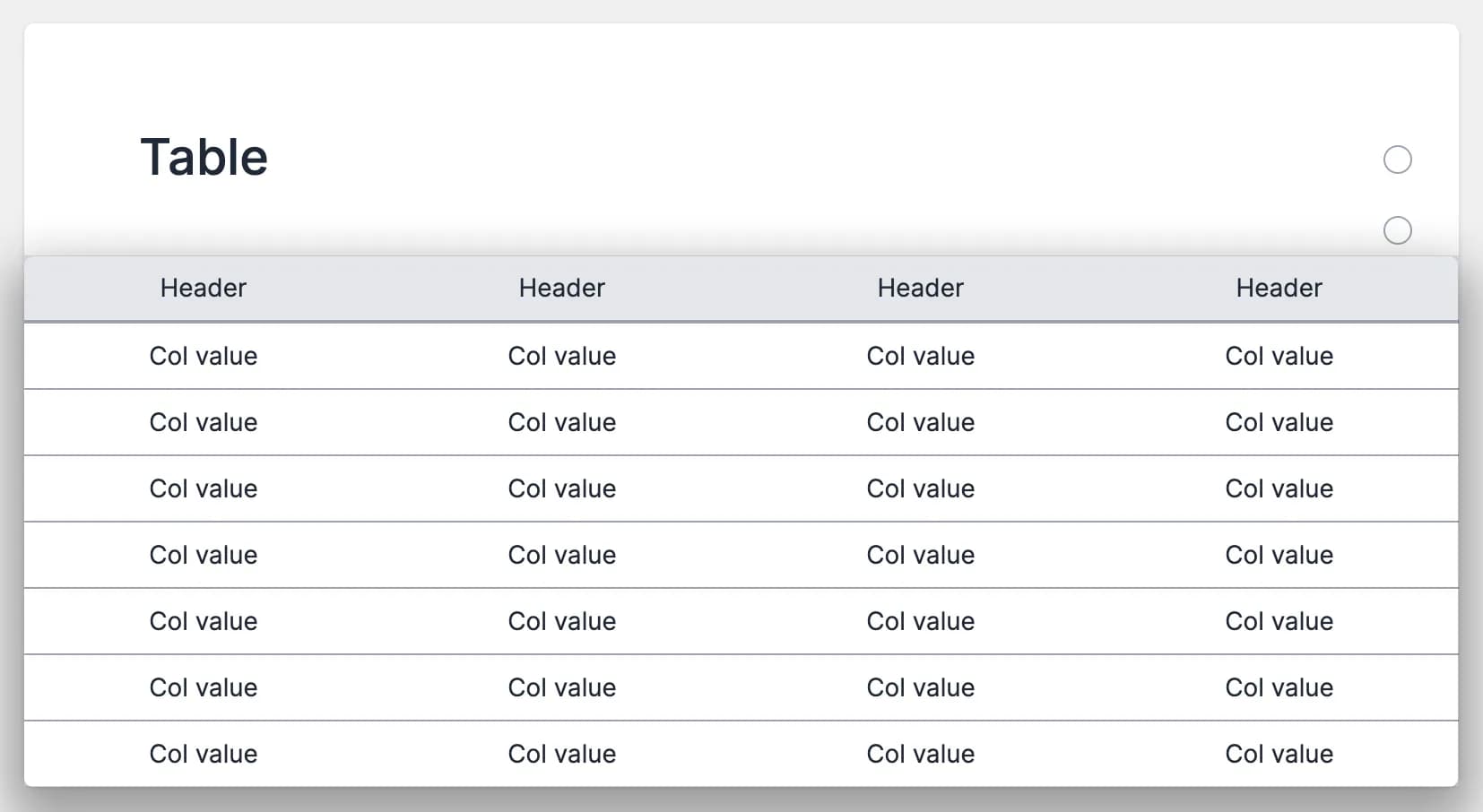The height and width of the screenshot is (812, 1483).
Task: Click second row Col value in third column
Action: coord(920,422)
